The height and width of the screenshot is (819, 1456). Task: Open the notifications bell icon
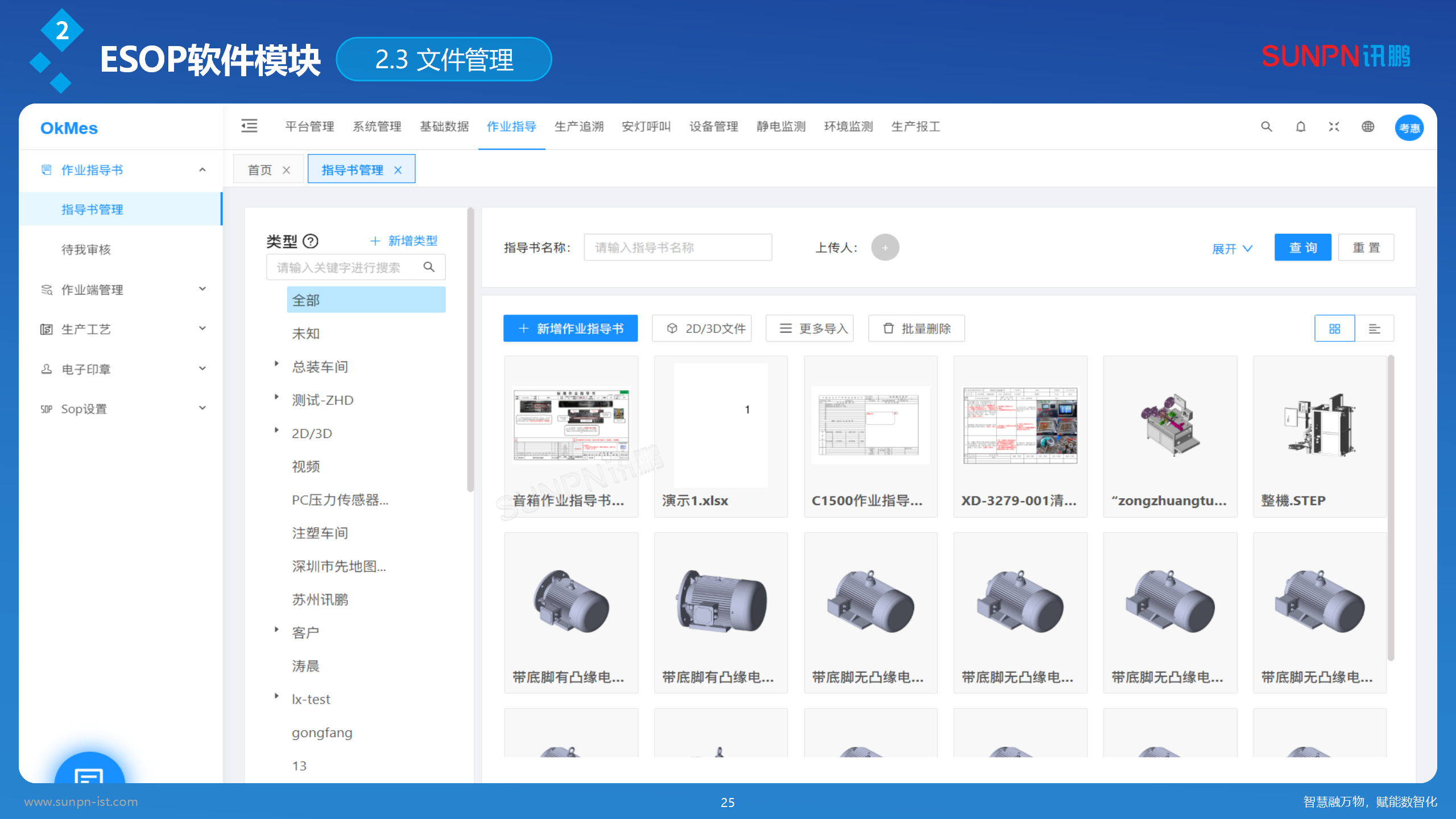(1300, 127)
